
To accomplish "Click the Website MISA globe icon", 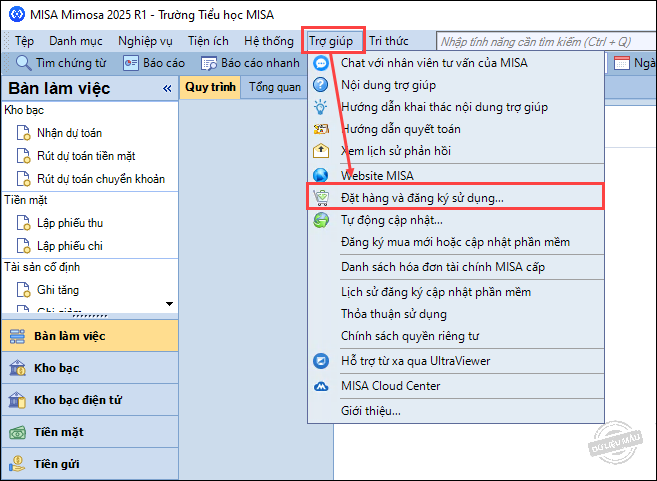I will (x=321, y=175).
